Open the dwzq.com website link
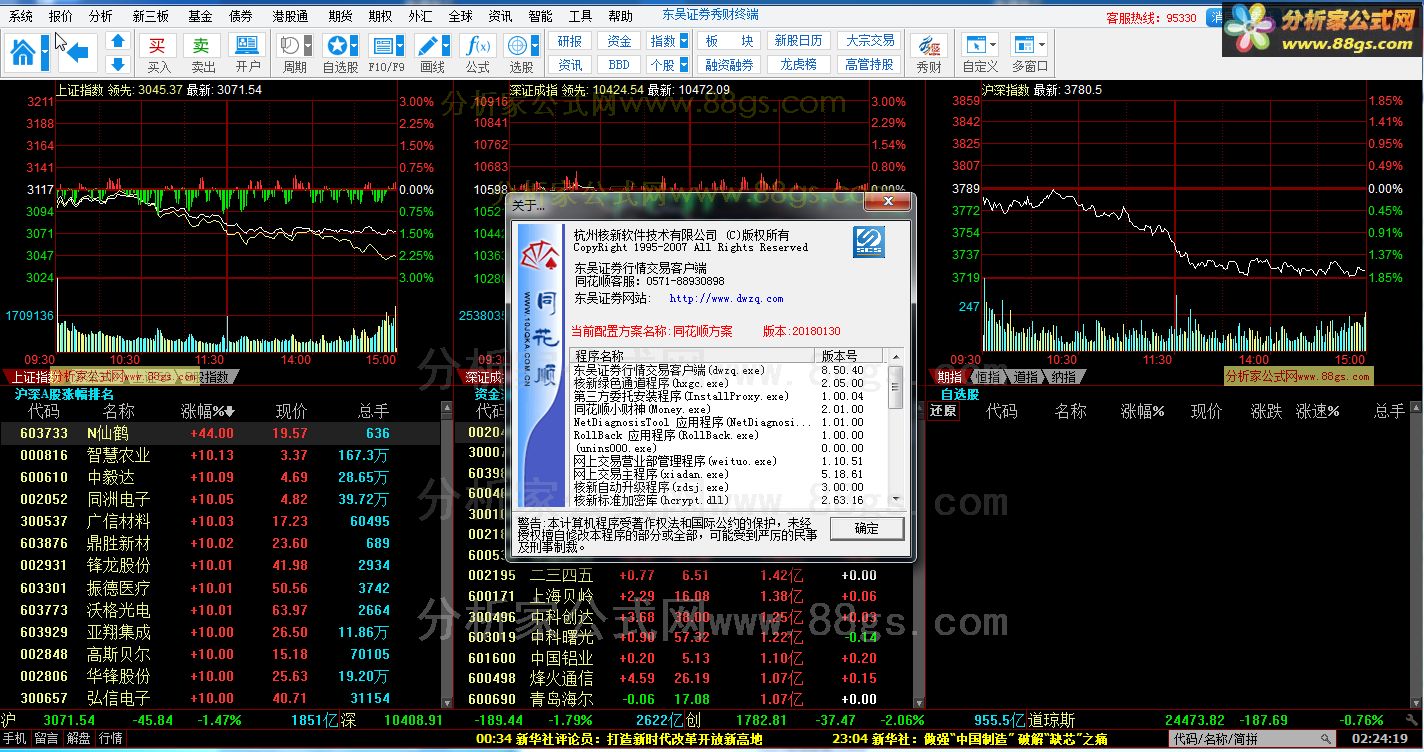1424x752 pixels. point(726,298)
